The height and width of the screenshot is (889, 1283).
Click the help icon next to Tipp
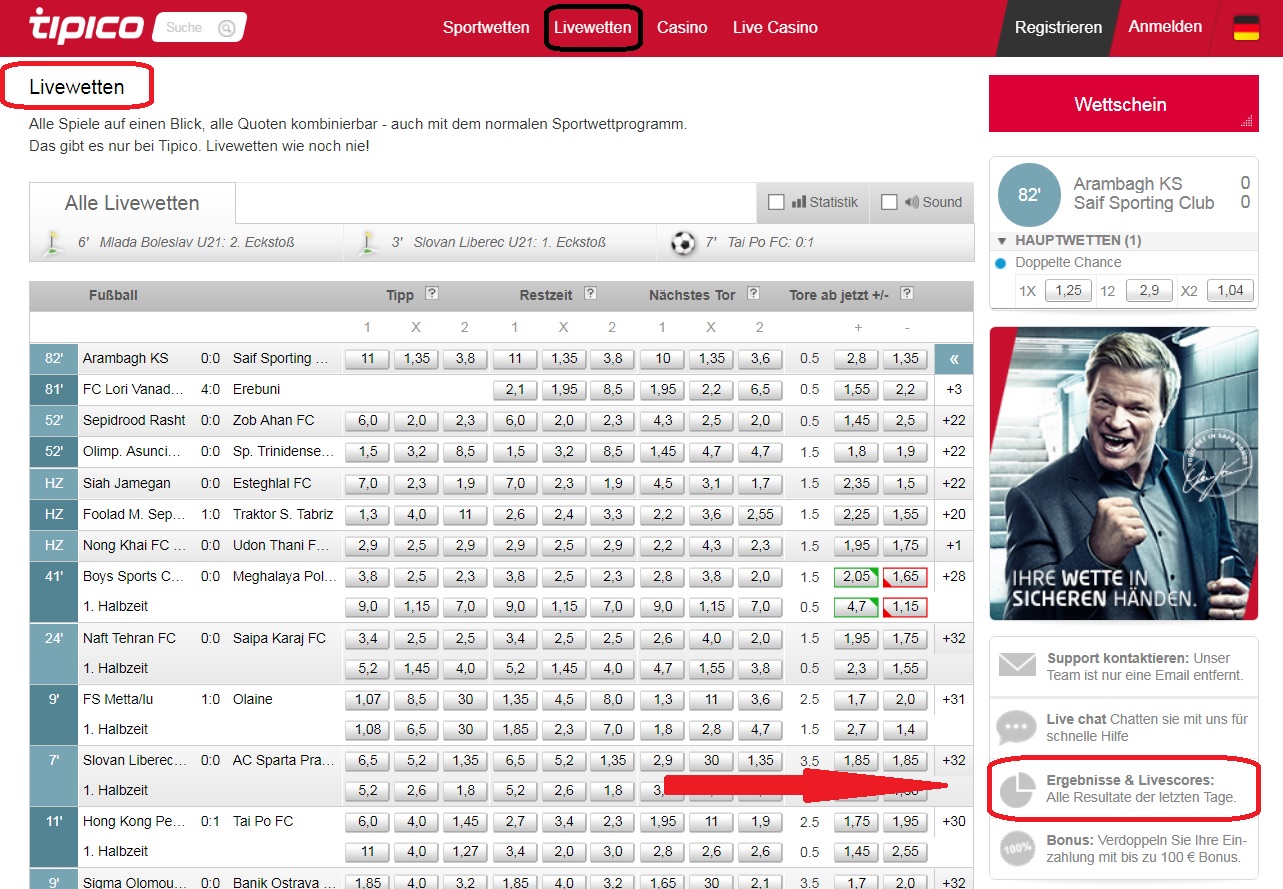click(432, 294)
